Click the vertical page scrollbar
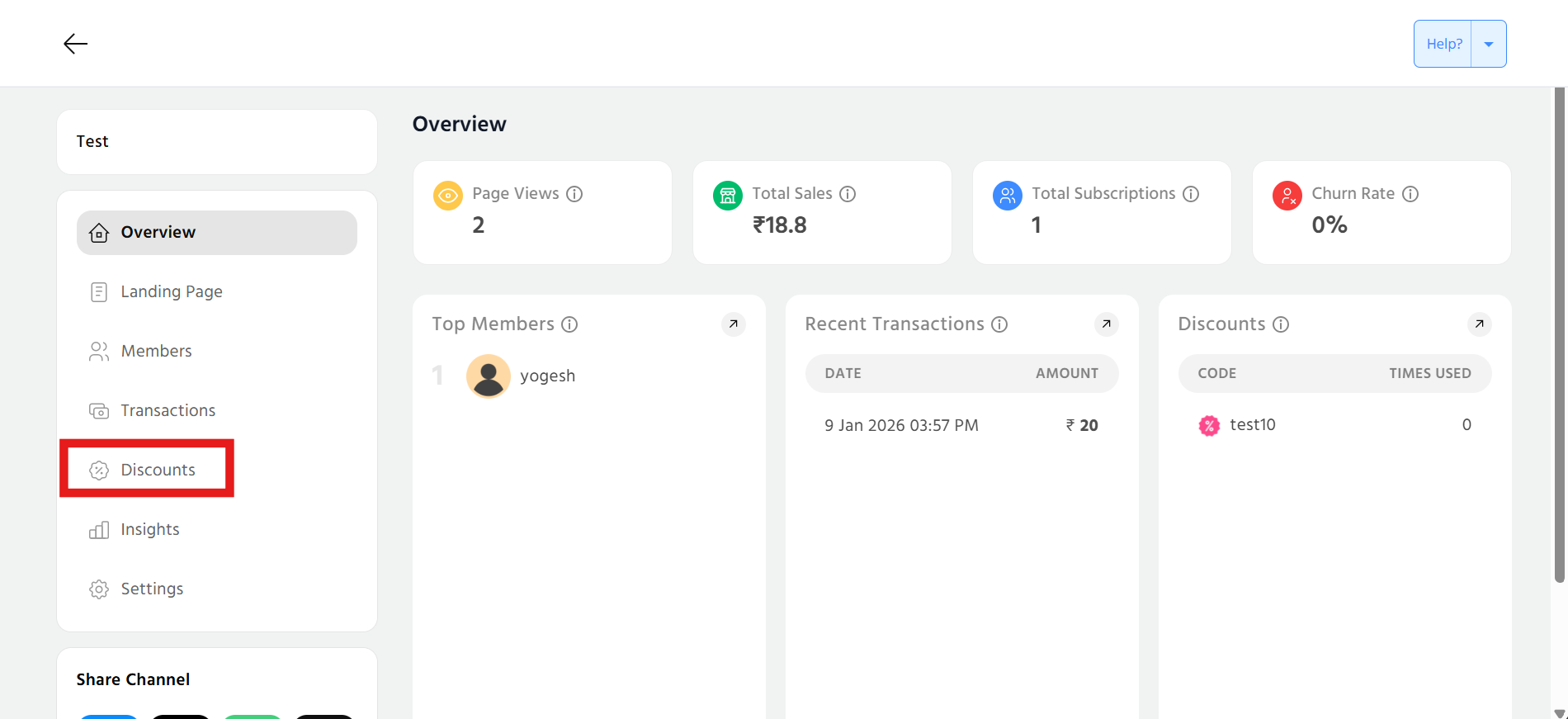1568x719 pixels. 1559,330
